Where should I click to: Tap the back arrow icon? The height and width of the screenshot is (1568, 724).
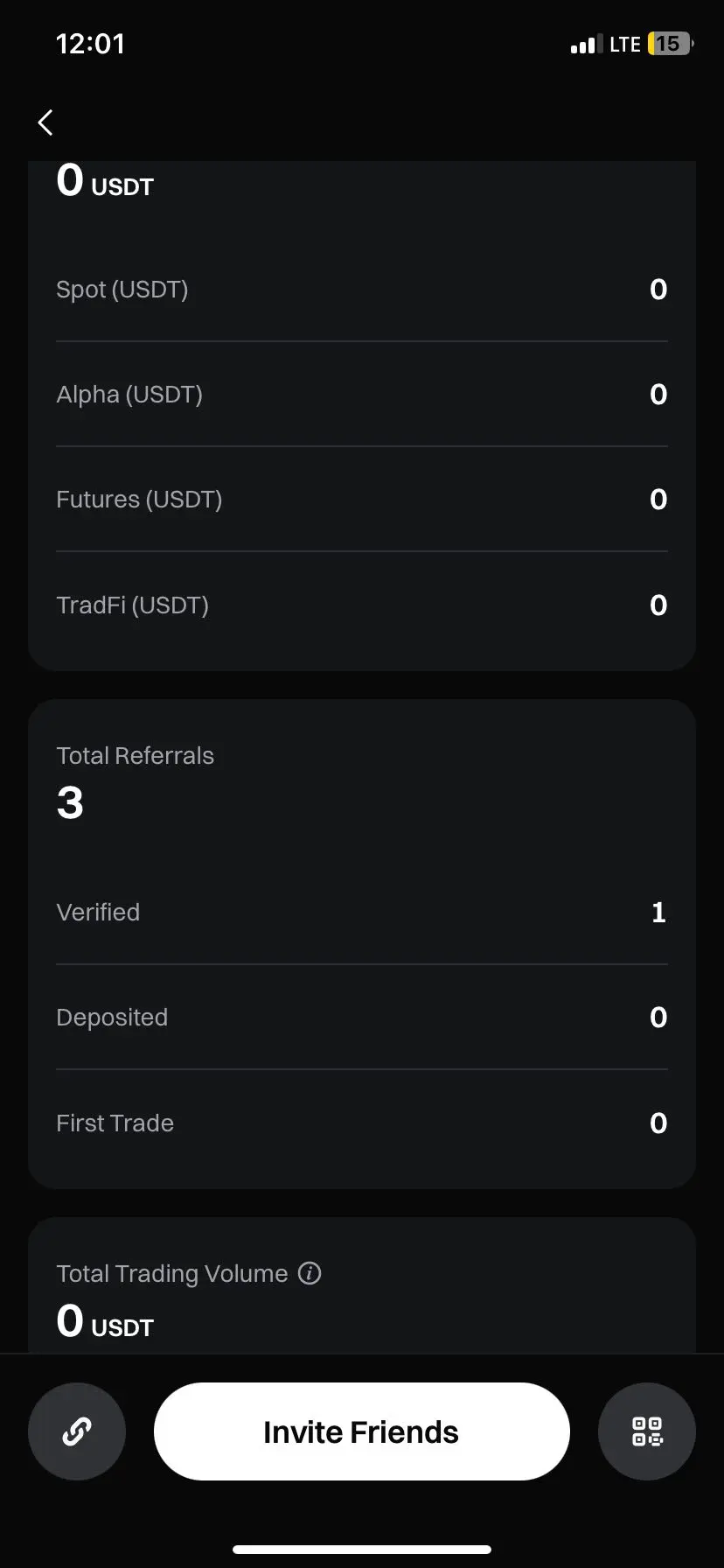[x=45, y=122]
